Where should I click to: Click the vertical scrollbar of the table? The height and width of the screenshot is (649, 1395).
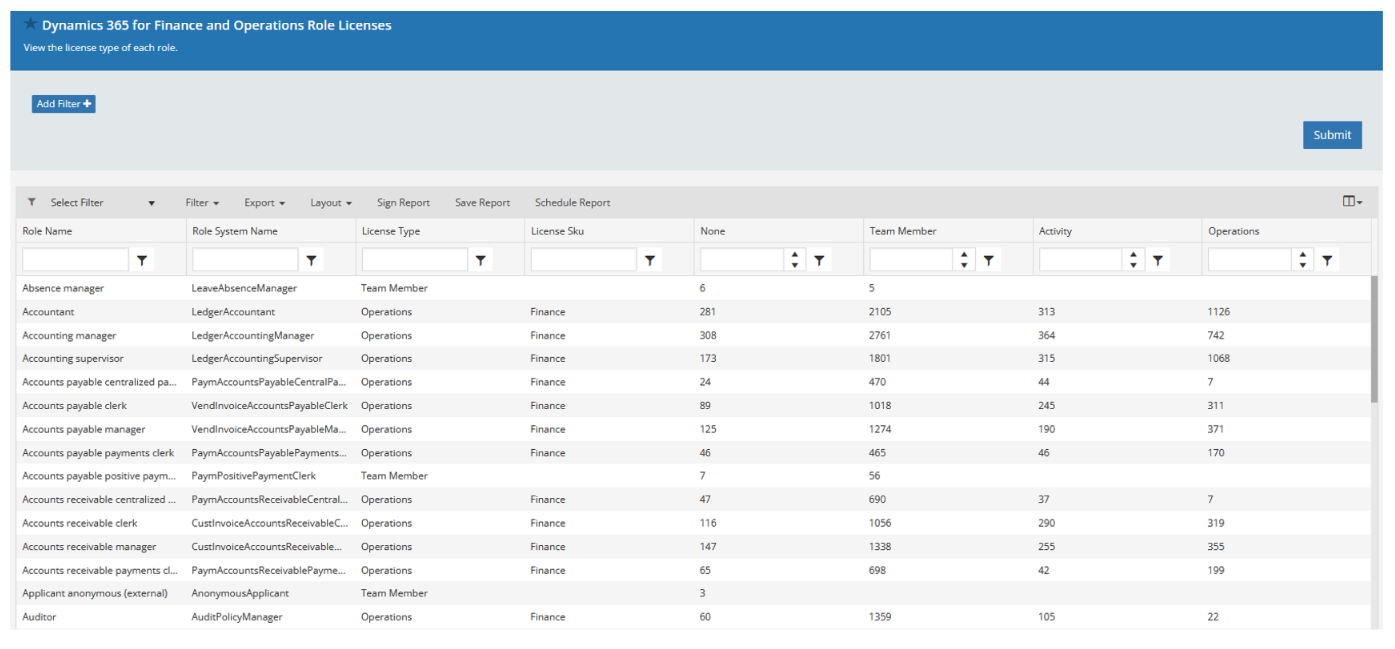(1375, 338)
